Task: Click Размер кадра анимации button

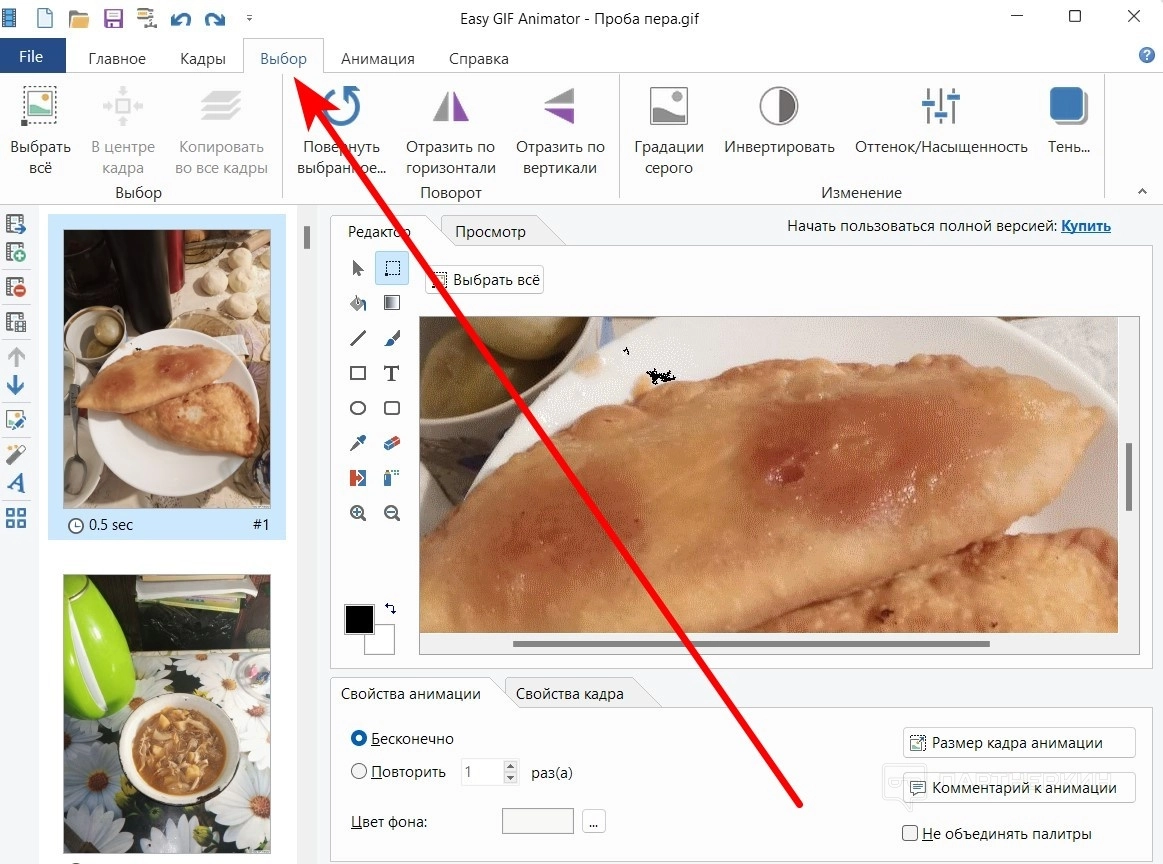Action: (x=1018, y=742)
